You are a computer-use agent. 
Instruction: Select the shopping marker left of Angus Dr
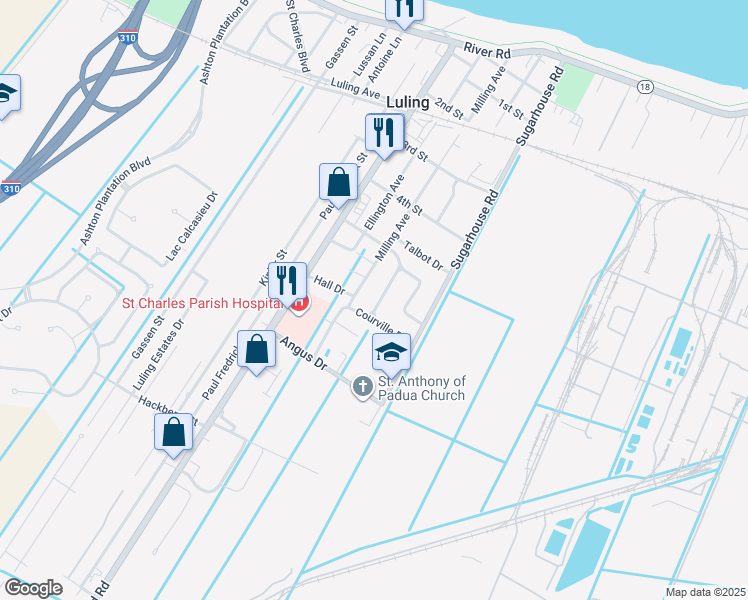tap(257, 350)
